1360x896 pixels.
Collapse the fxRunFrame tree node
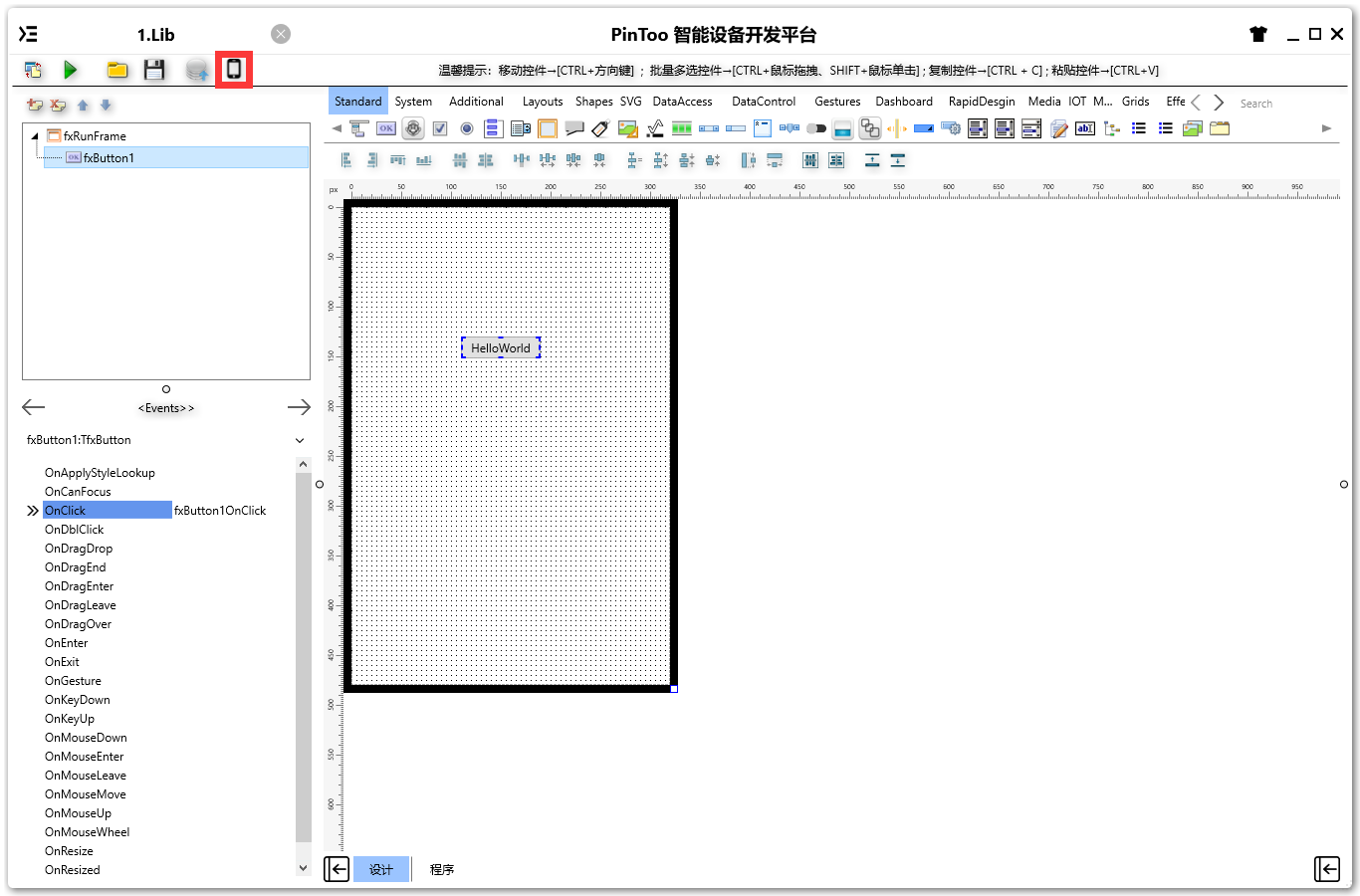[x=35, y=135]
